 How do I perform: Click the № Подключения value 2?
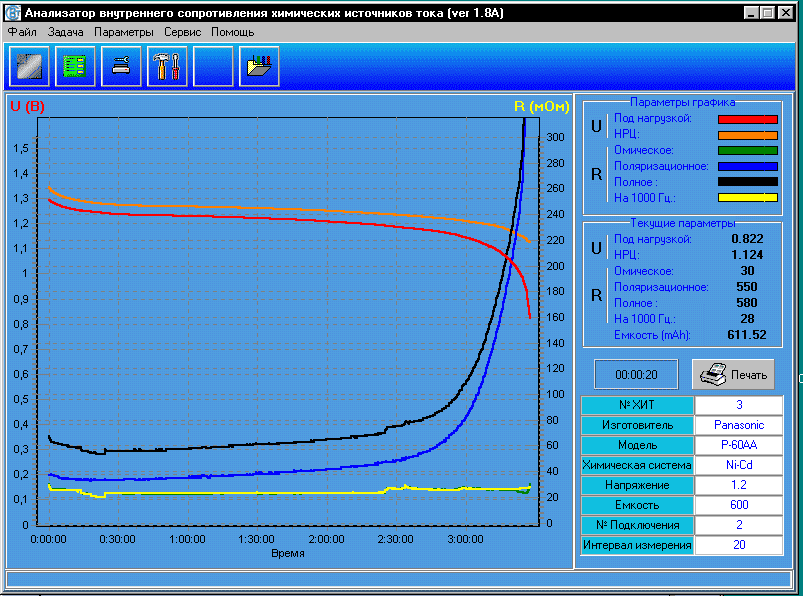click(738, 525)
